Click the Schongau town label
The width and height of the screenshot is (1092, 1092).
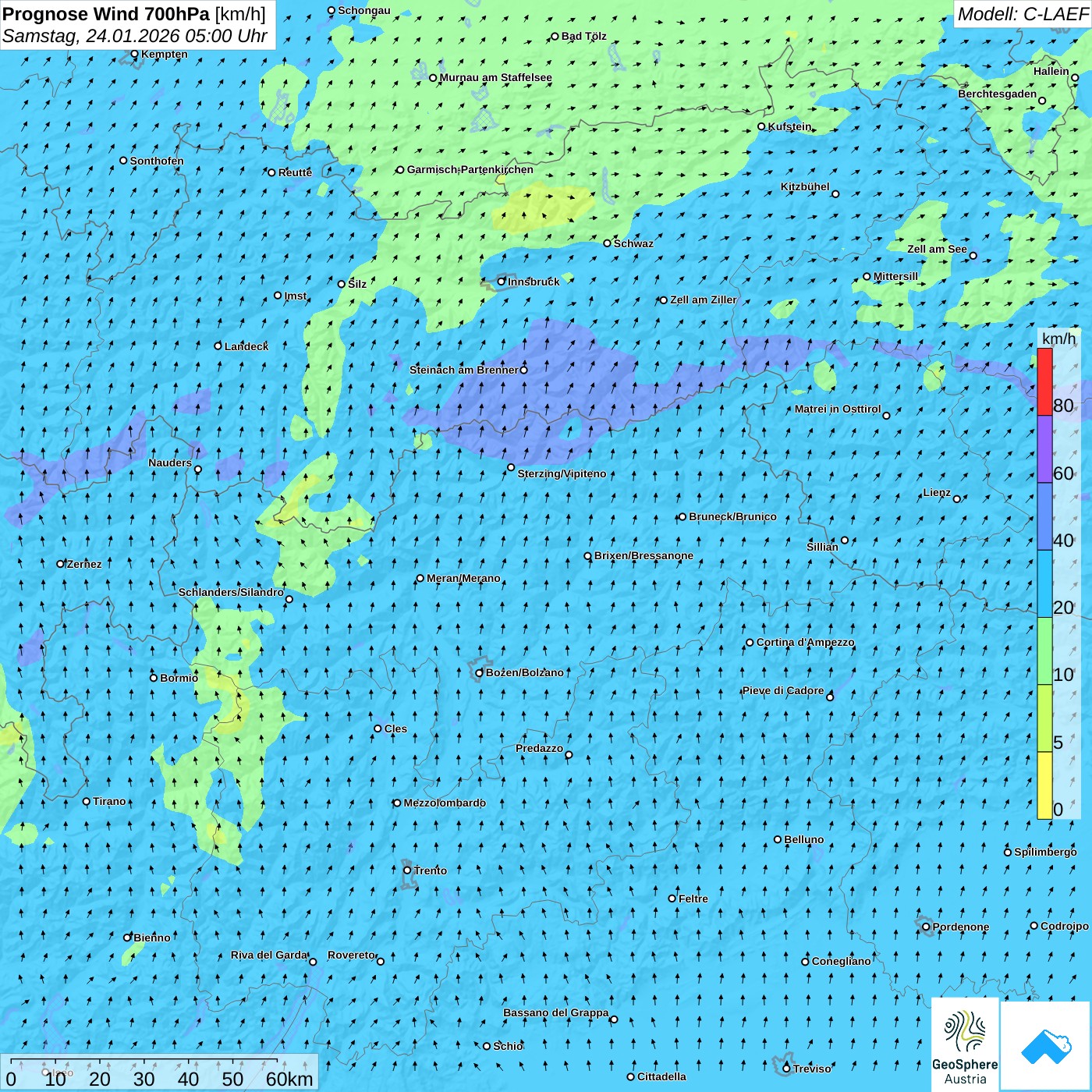(363, 10)
